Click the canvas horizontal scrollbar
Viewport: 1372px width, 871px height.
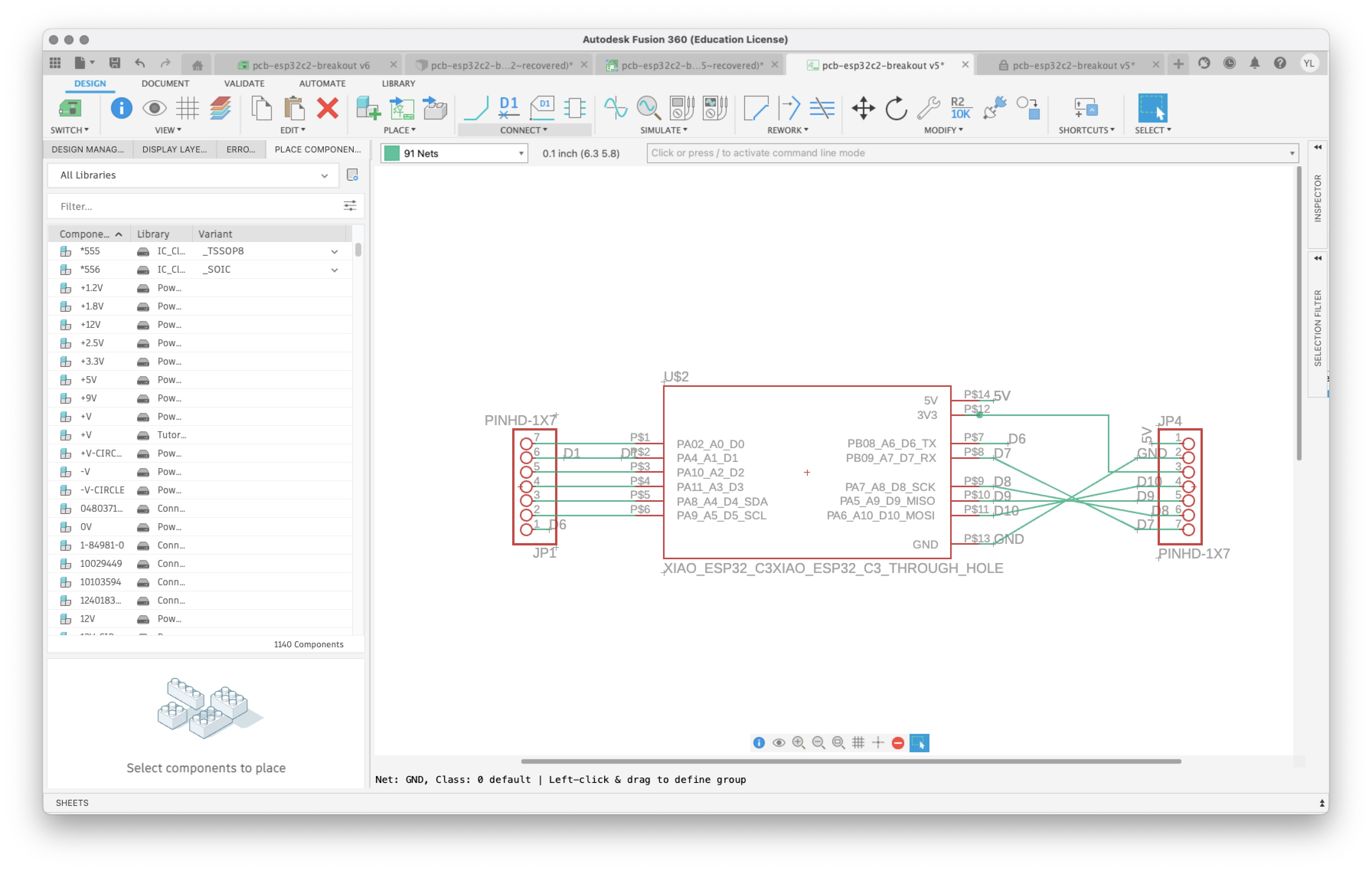(x=851, y=761)
